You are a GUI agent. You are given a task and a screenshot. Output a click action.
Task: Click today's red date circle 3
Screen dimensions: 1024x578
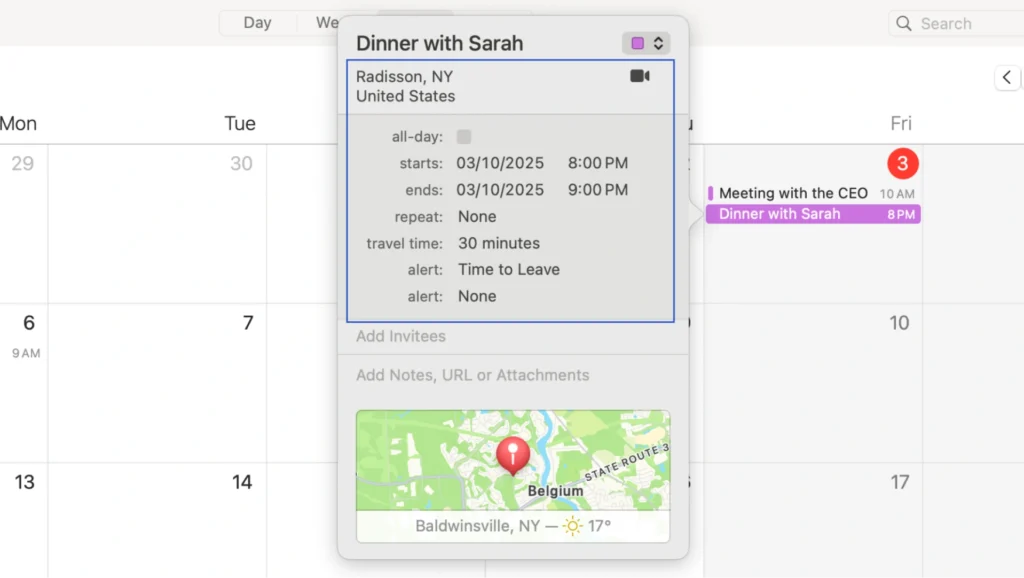tap(902, 163)
